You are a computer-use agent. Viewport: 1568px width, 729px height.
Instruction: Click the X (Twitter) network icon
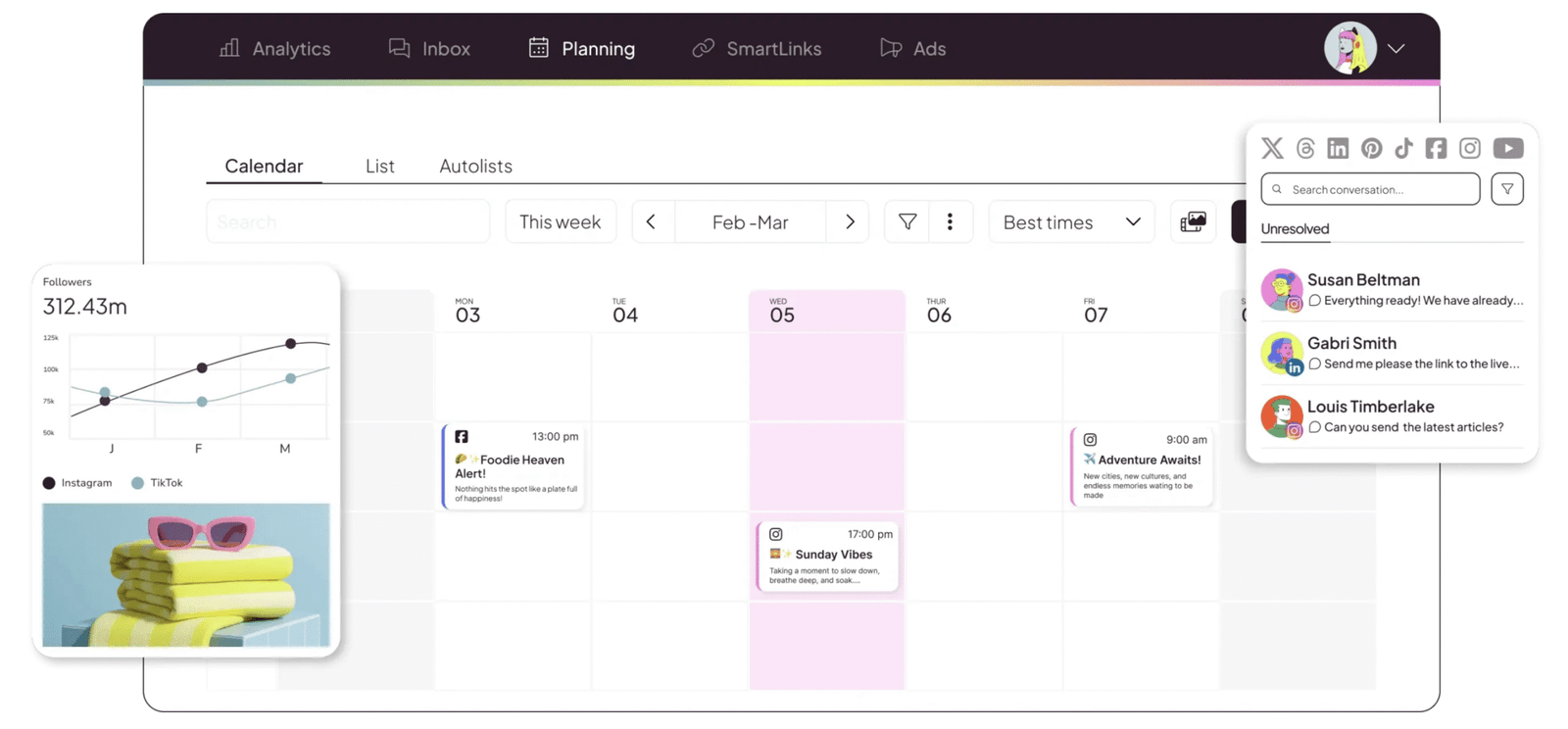(x=1272, y=148)
